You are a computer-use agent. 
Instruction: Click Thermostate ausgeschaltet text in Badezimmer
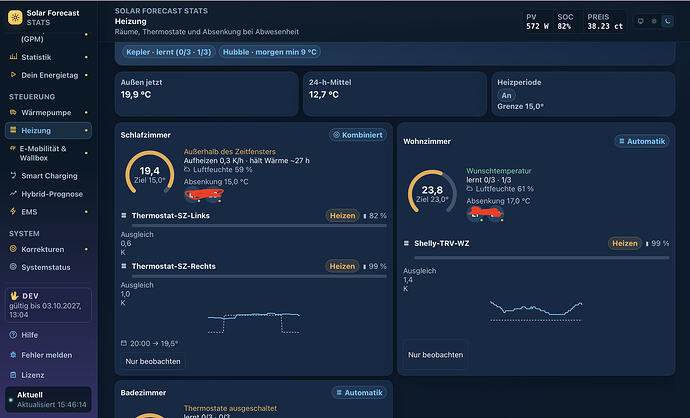coord(230,408)
